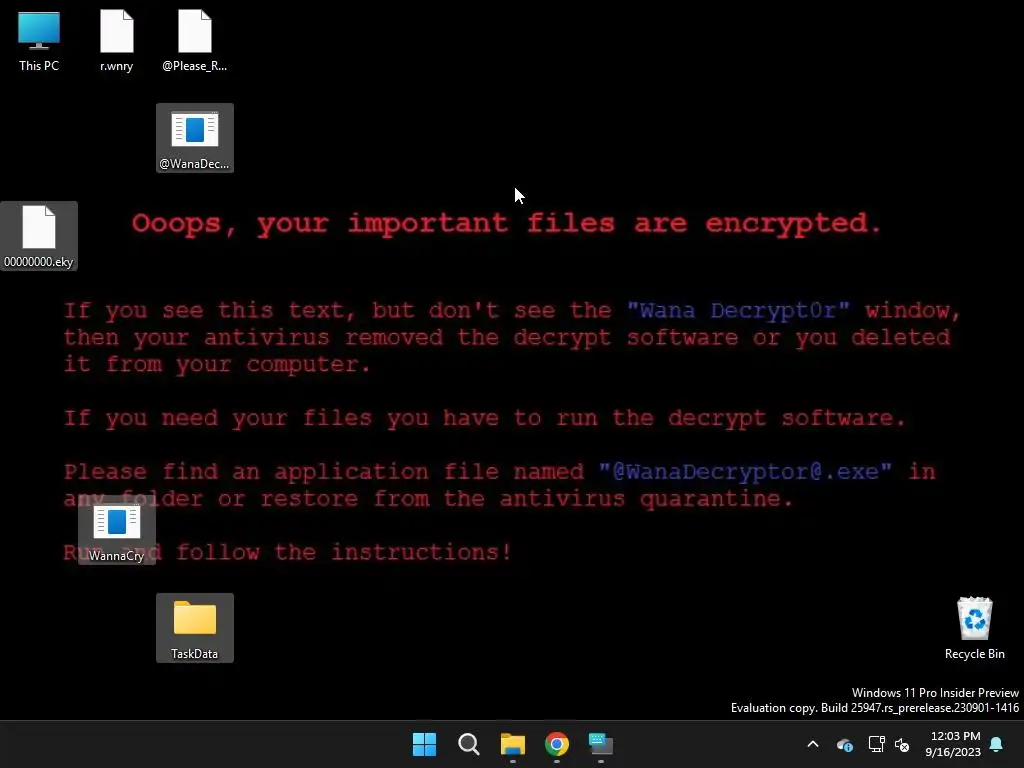1024x768 pixels.
Task: Open the Windows Start menu
Action: 424,744
